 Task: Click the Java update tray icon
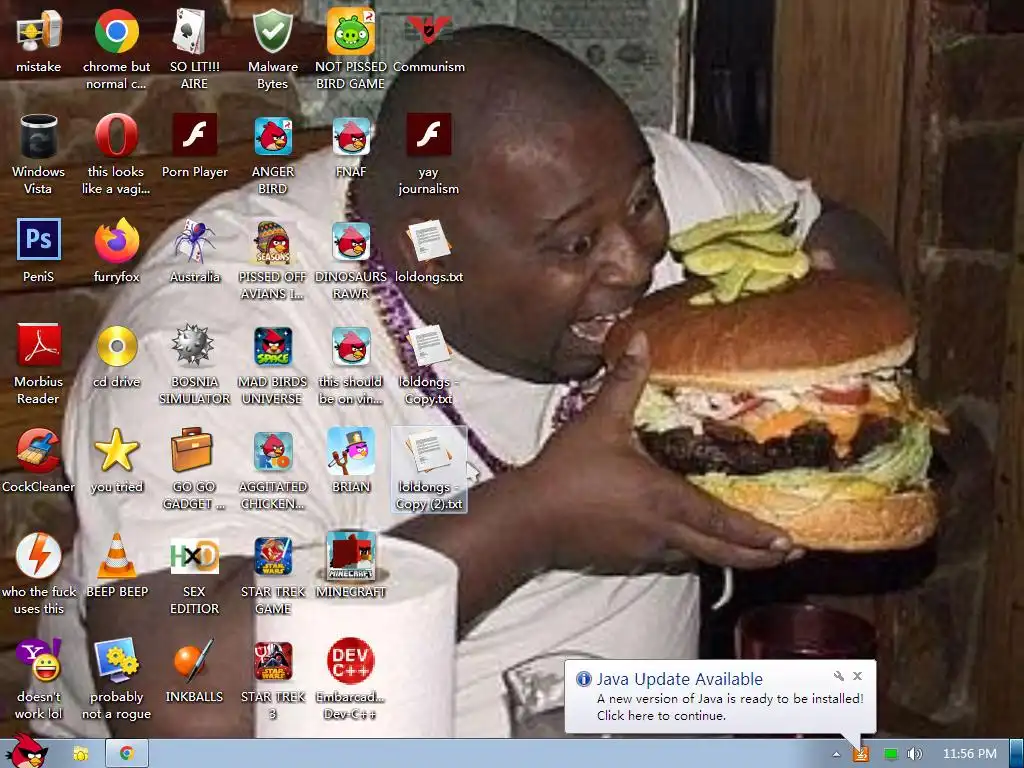861,754
